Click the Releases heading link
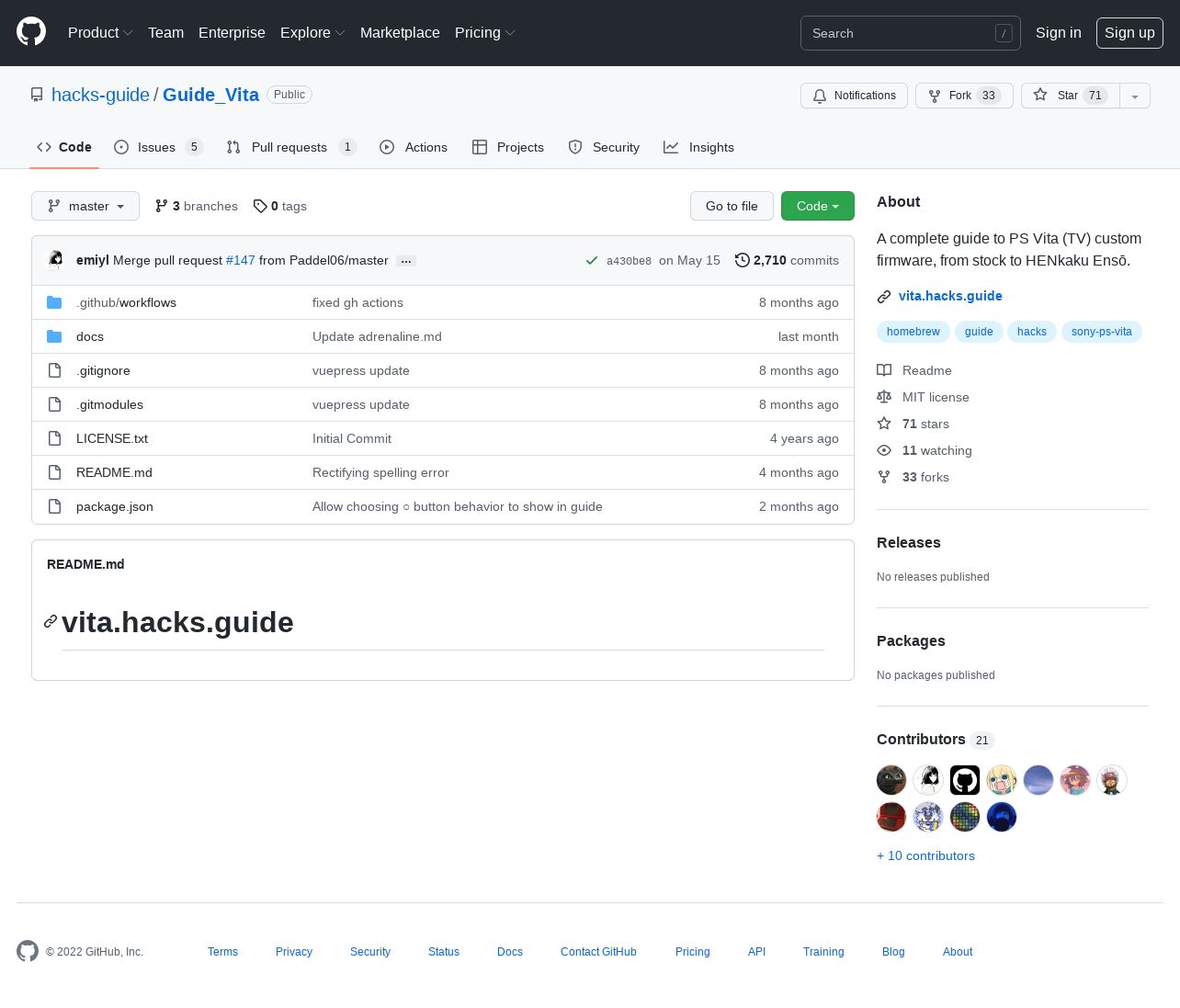 tap(909, 542)
